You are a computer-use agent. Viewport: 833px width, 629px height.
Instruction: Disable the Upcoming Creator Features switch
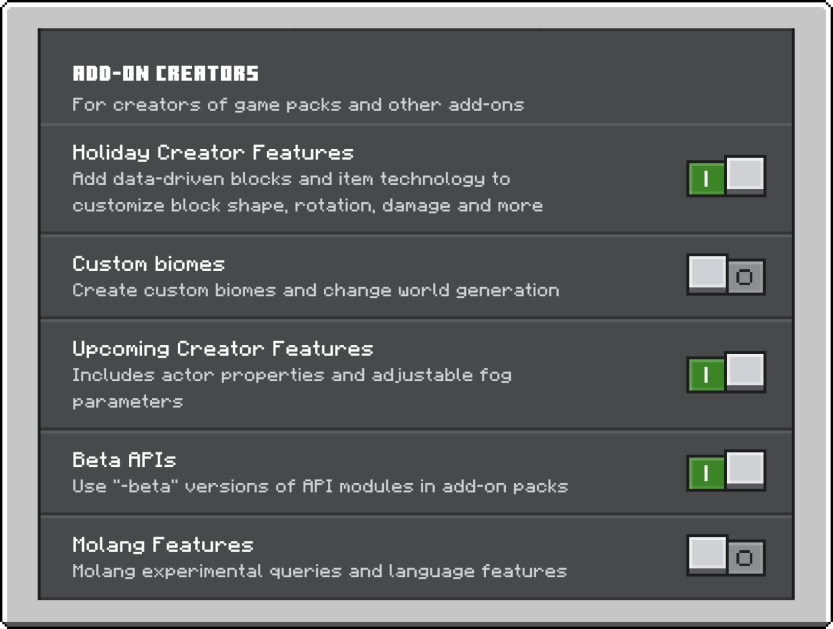click(726, 373)
